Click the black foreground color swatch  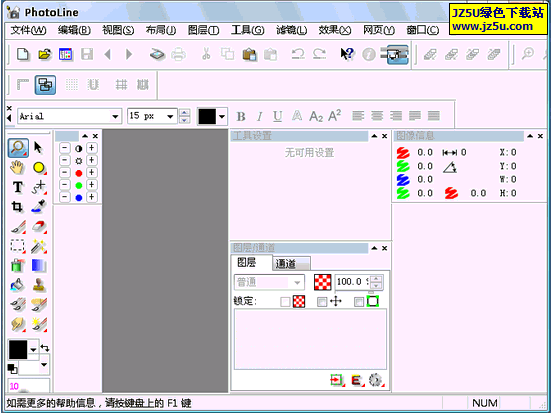click(x=18, y=350)
